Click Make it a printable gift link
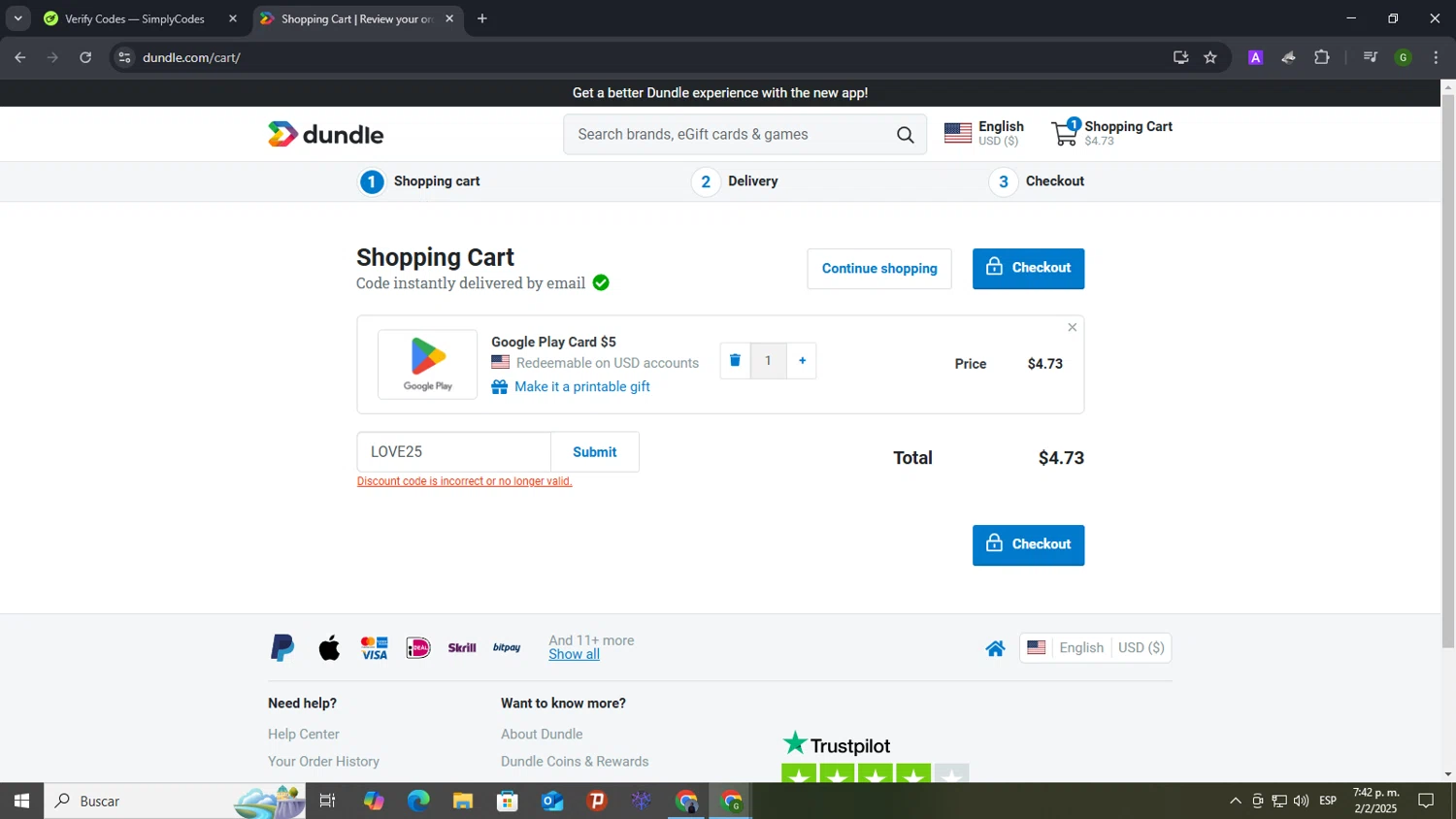This screenshot has height=819, width=1456. point(582,387)
